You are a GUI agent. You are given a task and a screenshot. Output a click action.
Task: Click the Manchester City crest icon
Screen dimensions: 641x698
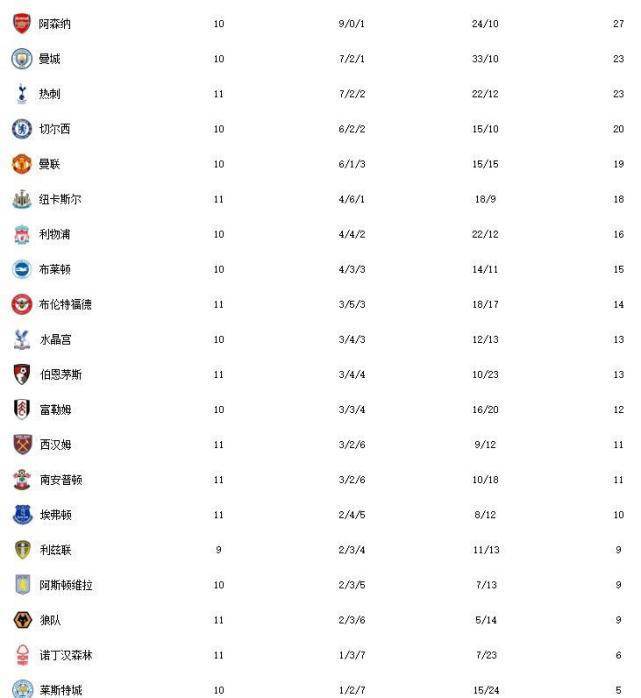click(x=21, y=58)
